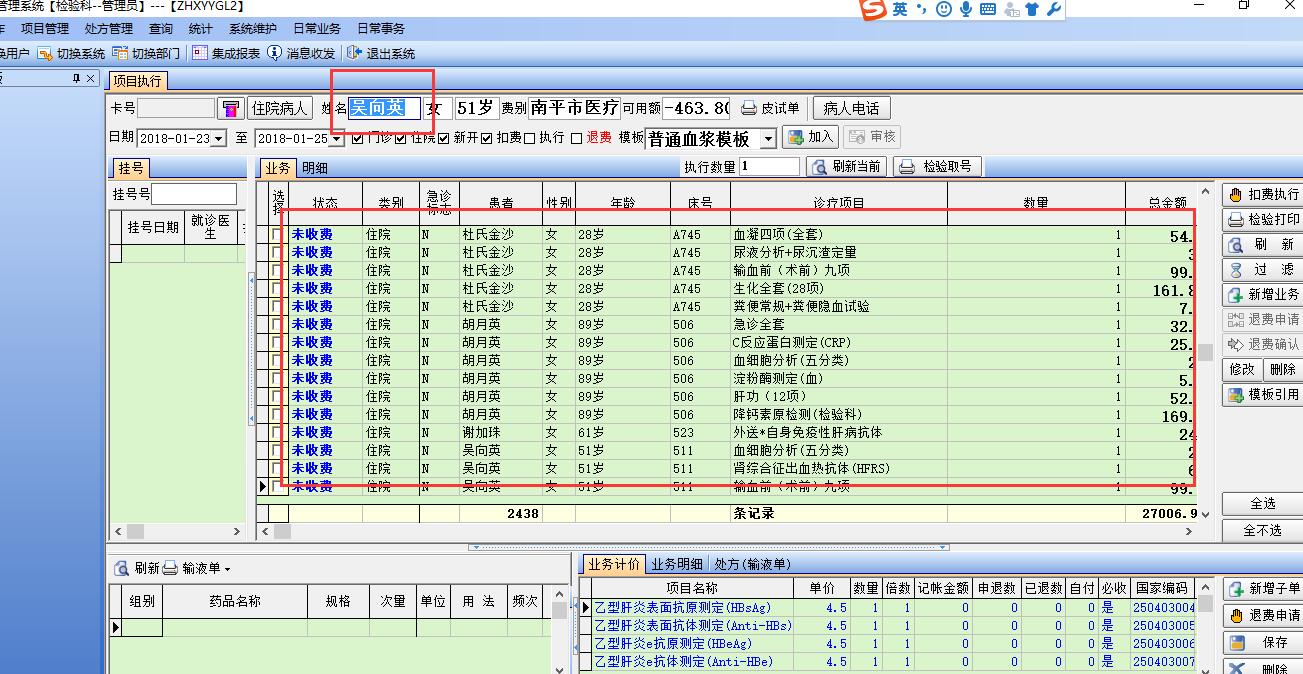
Task: Check the row for 急诊全套
Action: (x=276, y=325)
